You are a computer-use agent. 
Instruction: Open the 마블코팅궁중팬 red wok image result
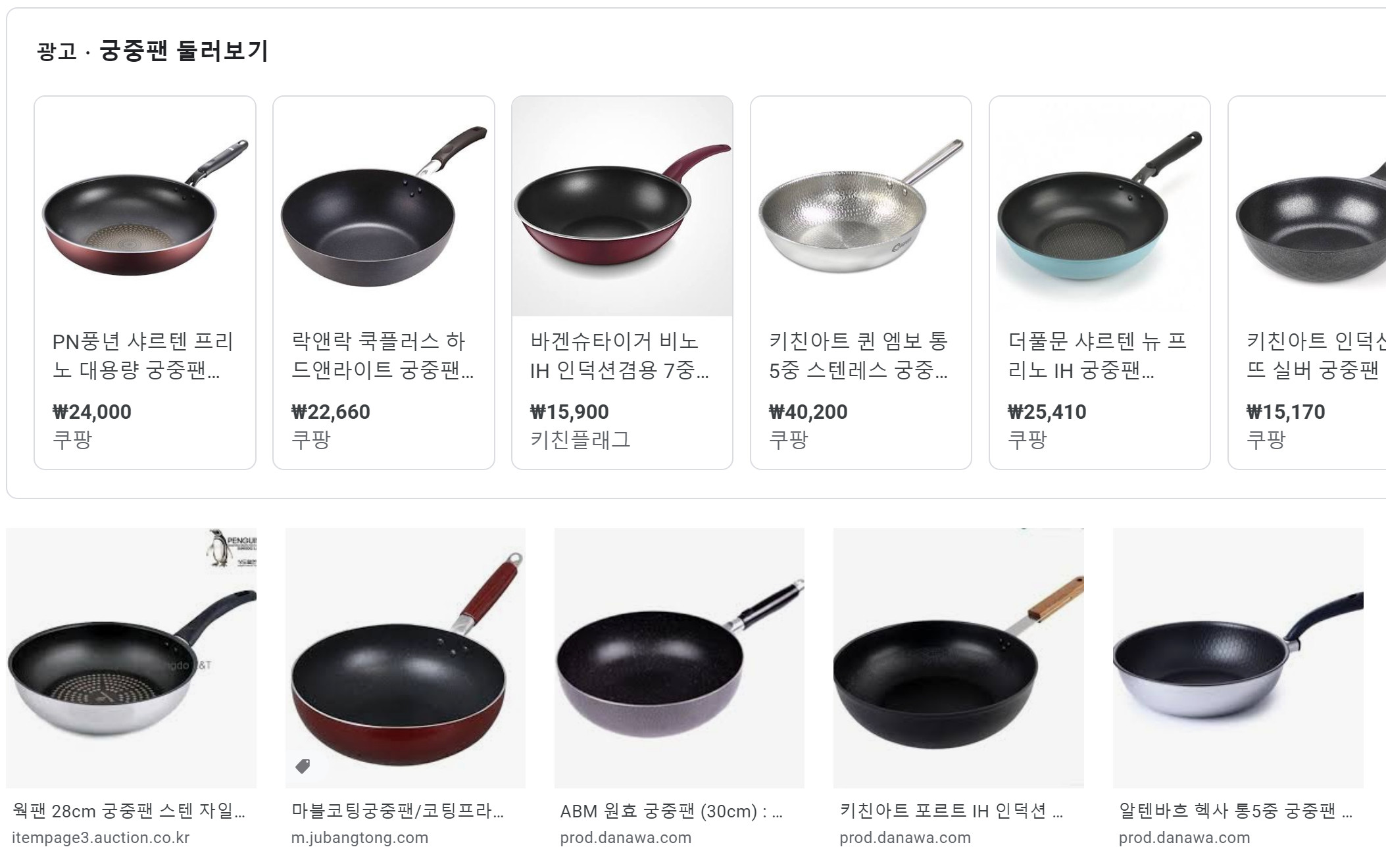pos(405,658)
